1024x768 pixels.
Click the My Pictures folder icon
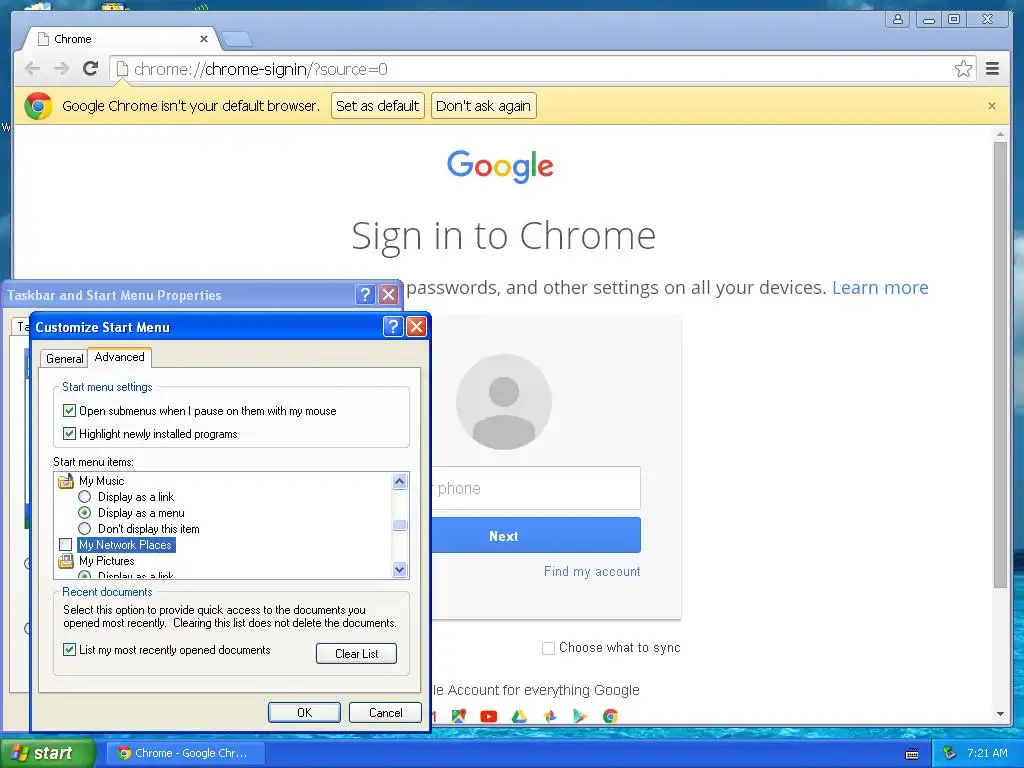click(66, 561)
